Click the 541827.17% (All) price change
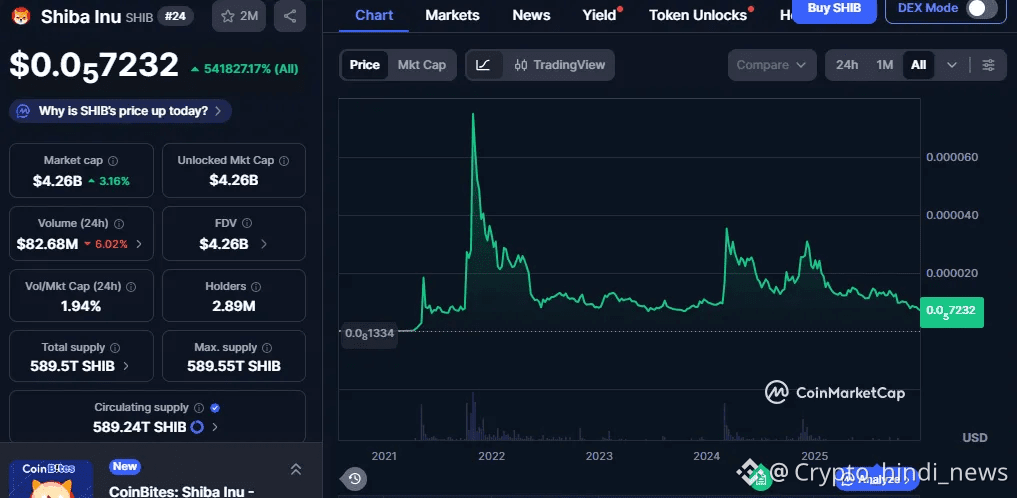 (245, 69)
